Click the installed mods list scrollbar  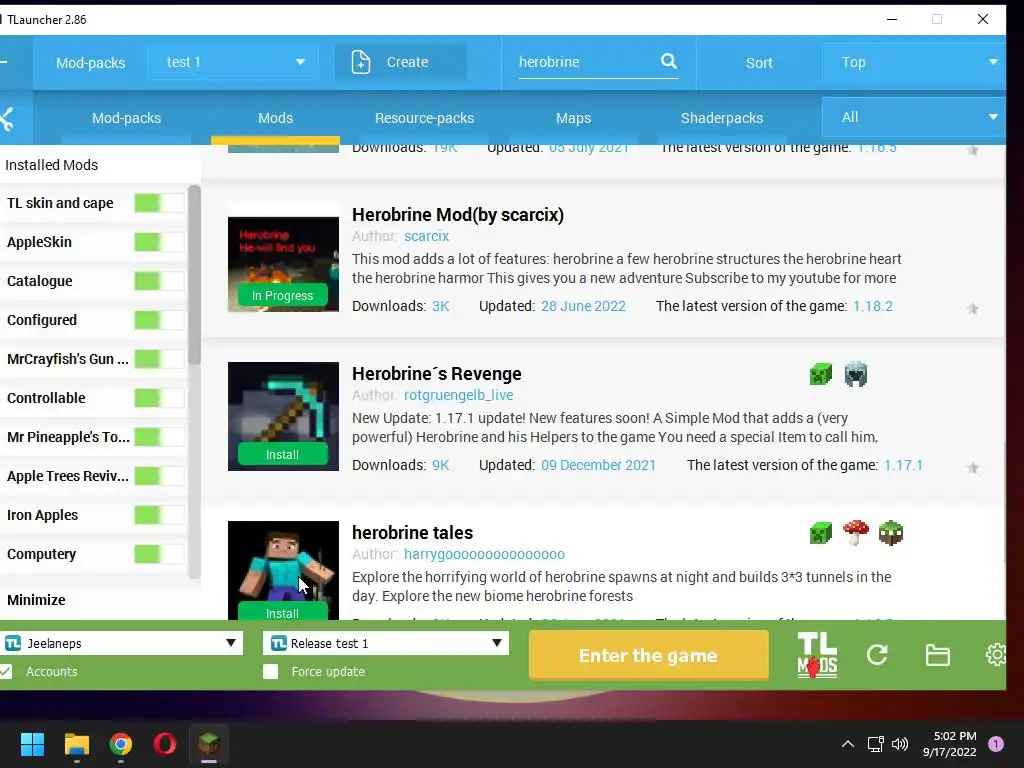[x=194, y=274]
